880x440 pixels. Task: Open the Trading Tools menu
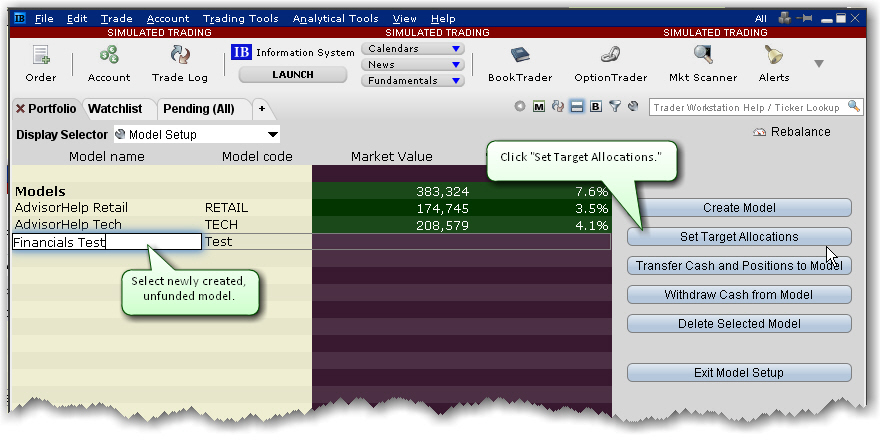pos(241,18)
